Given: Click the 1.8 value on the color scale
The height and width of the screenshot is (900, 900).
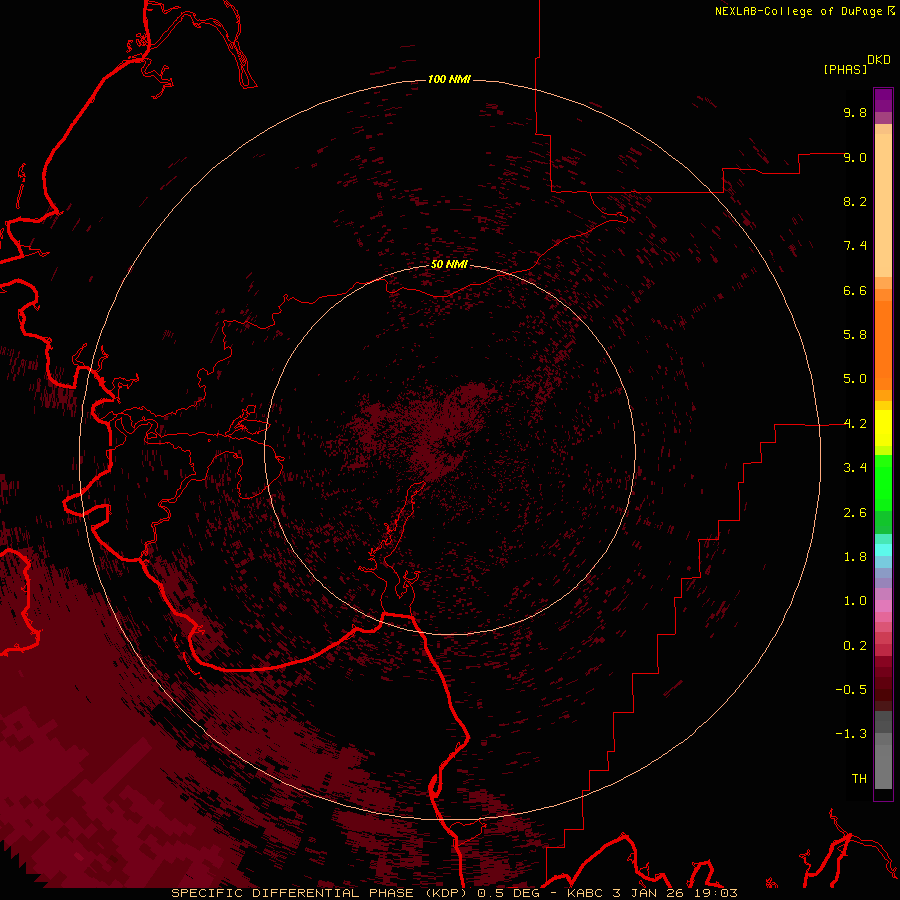Looking at the screenshot, I should (855, 557).
